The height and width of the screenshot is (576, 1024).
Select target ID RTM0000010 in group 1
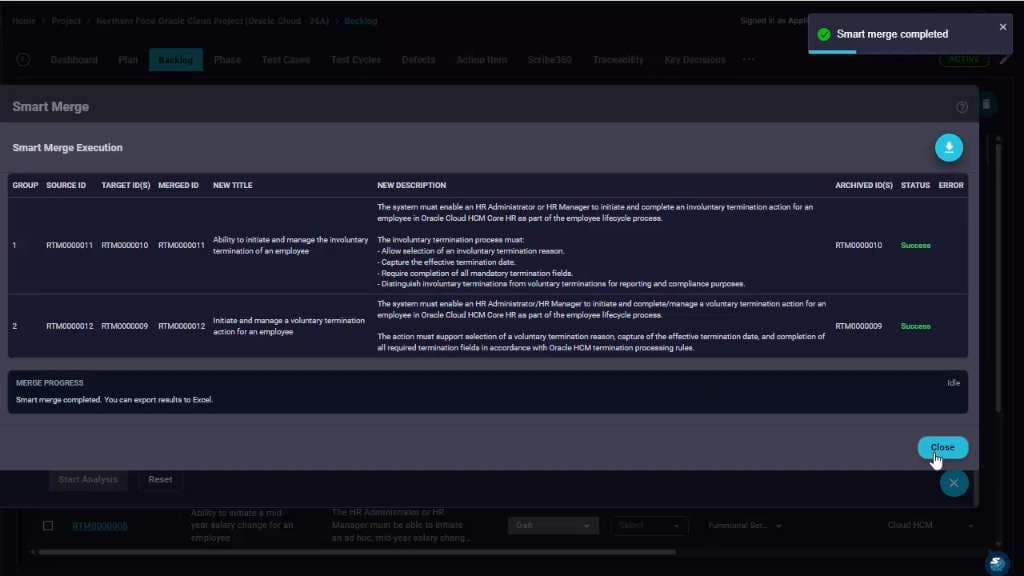(125, 246)
